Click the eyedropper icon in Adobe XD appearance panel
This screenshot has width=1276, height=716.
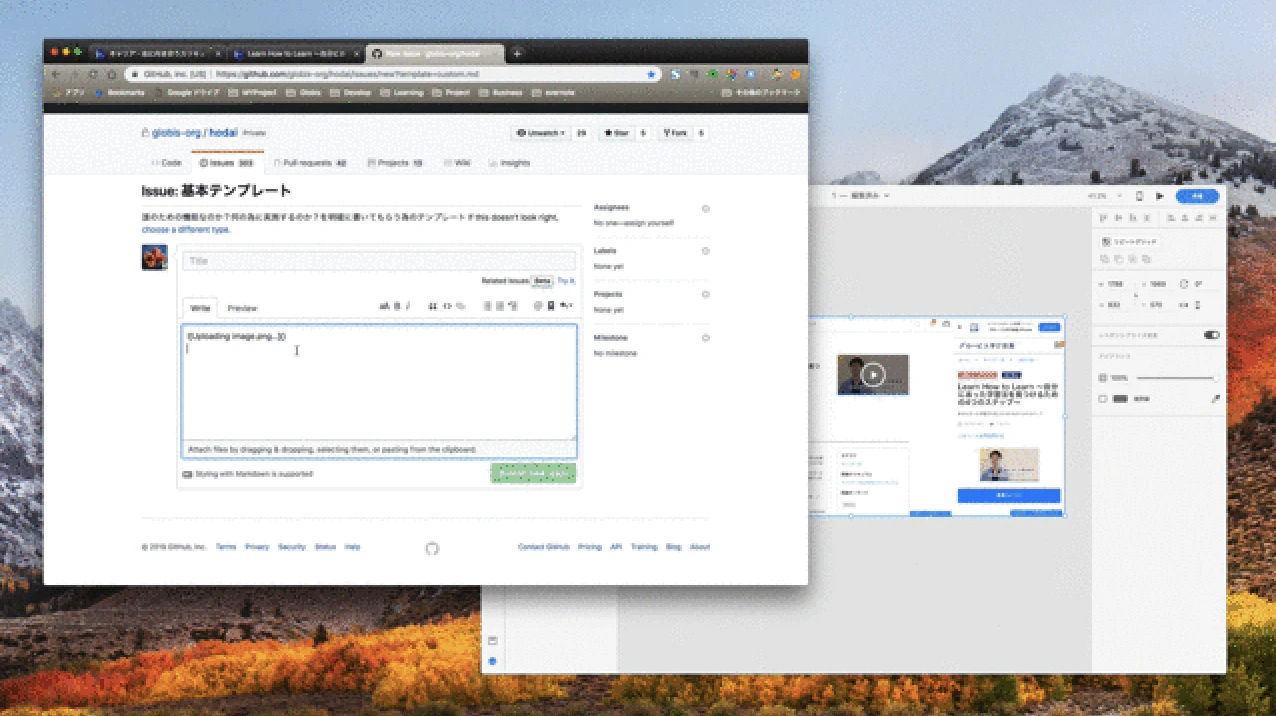pos(1216,398)
